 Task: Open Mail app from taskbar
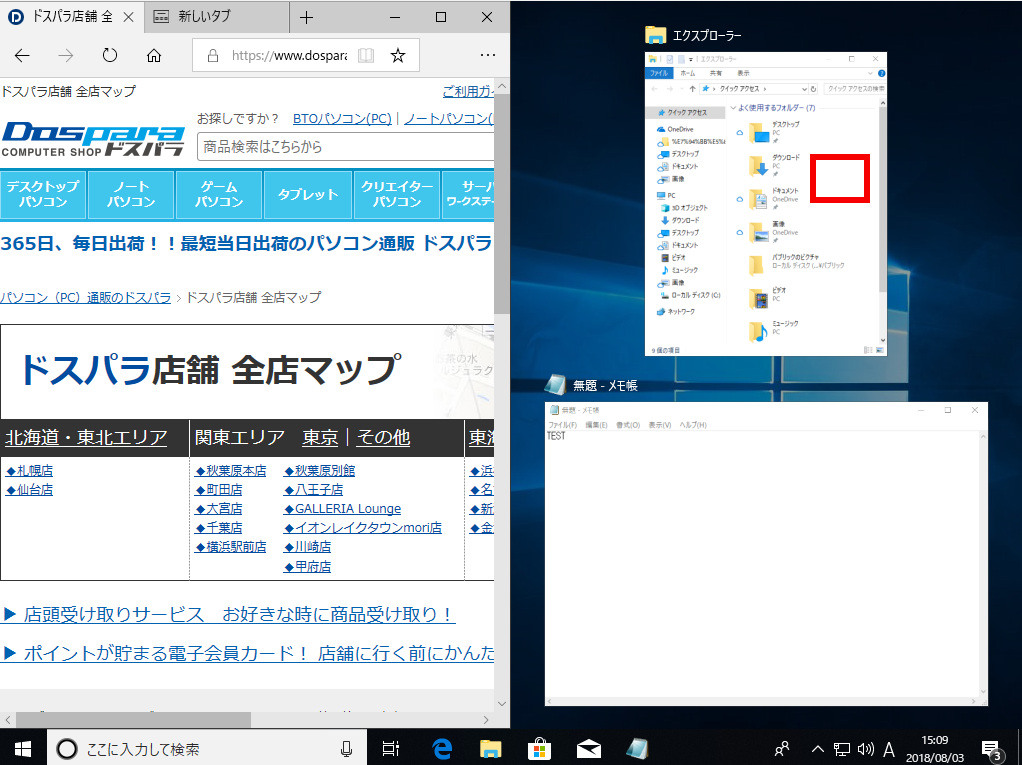point(589,749)
